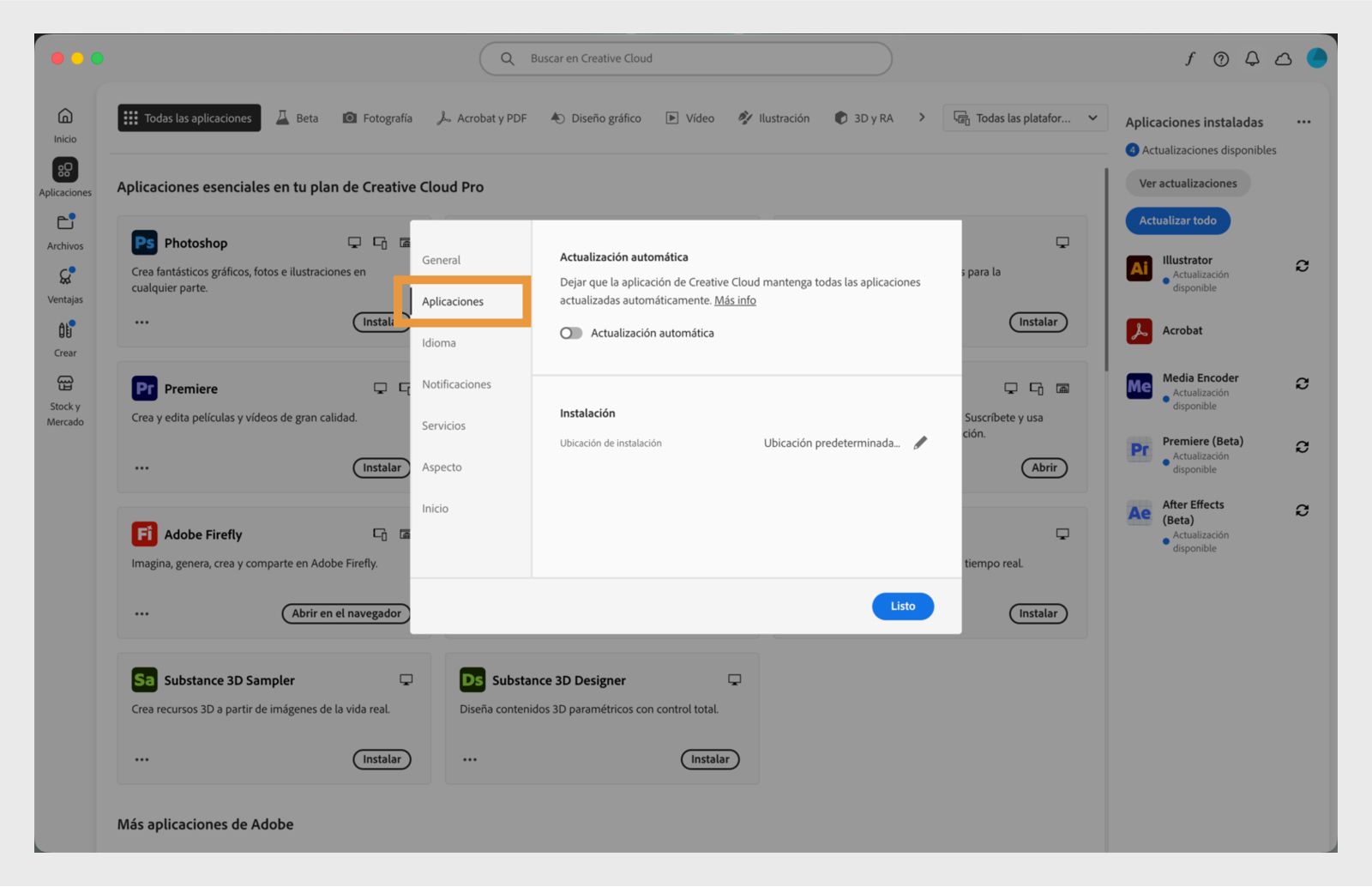Open more options for the Photoshop card
The image size is (1372, 887).
click(141, 323)
